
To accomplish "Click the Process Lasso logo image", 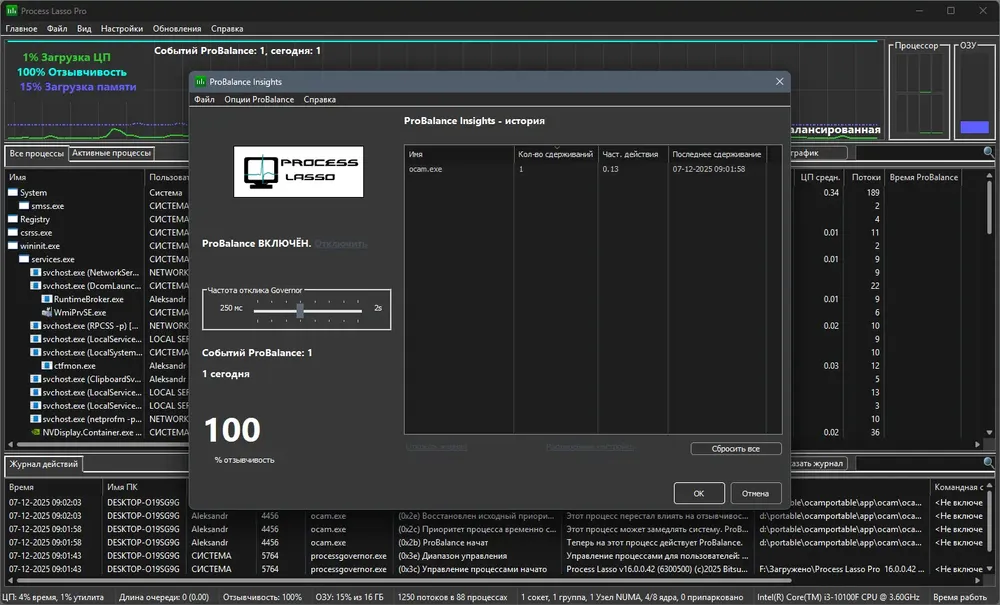I will pos(298,171).
